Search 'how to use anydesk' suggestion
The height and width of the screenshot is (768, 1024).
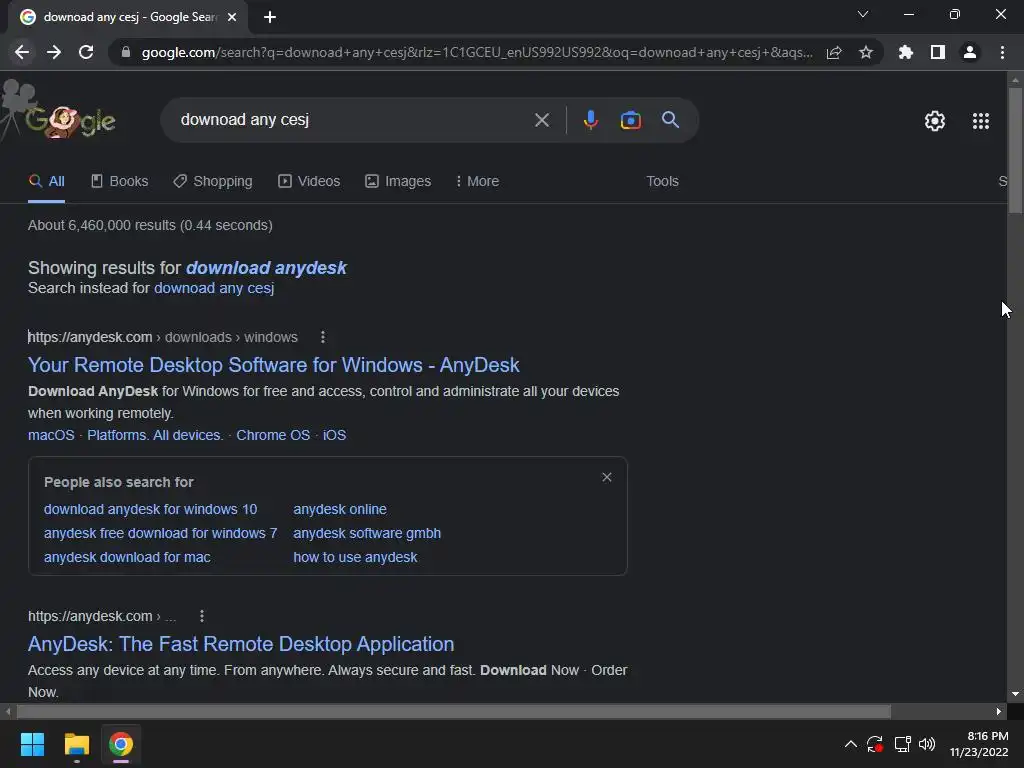click(355, 558)
